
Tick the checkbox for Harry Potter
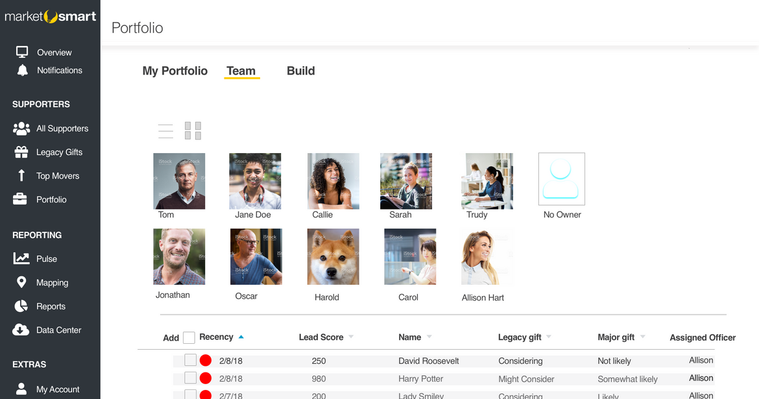pos(190,378)
